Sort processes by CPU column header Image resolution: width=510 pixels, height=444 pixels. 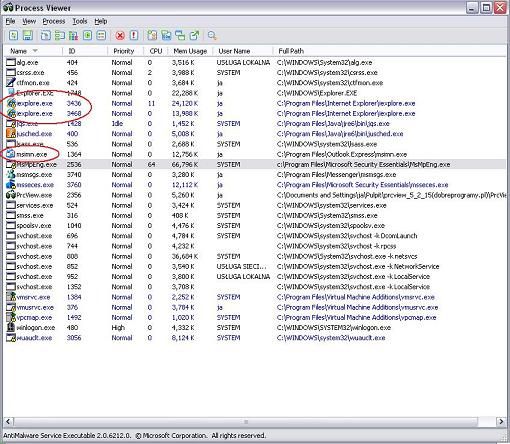click(156, 51)
